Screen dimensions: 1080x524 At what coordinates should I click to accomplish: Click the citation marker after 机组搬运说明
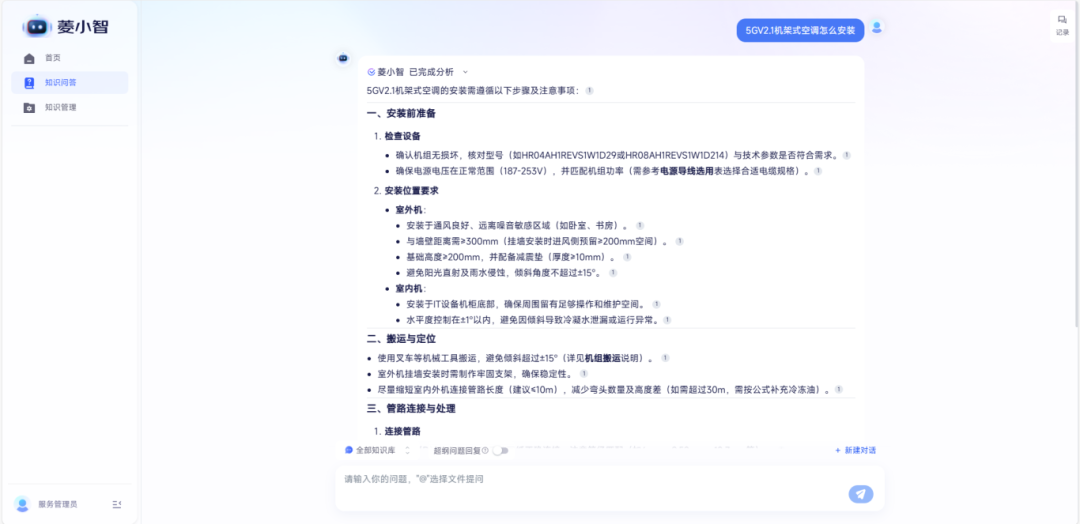(665, 358)
